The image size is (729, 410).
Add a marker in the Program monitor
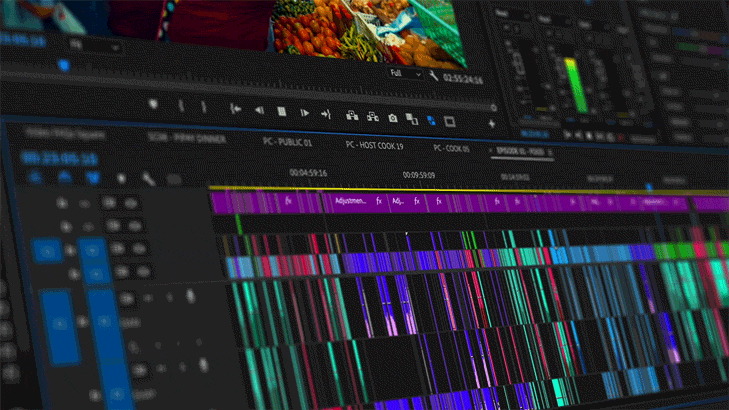(x=153, y=104)
